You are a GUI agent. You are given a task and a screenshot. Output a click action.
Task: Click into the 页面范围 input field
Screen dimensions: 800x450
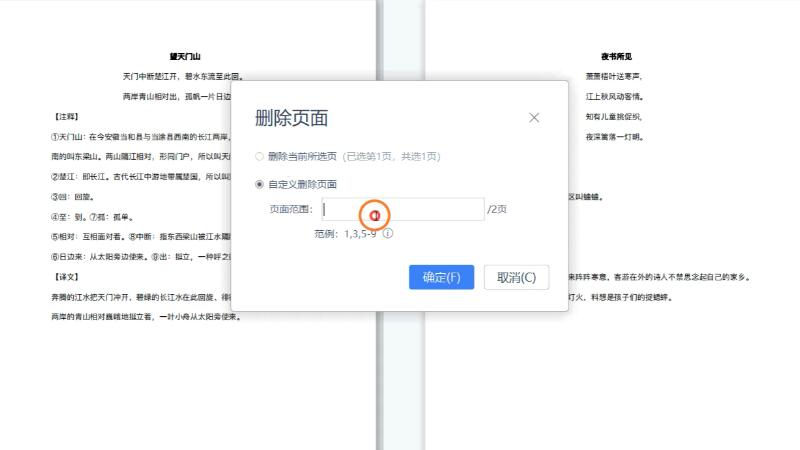[420, 209]
